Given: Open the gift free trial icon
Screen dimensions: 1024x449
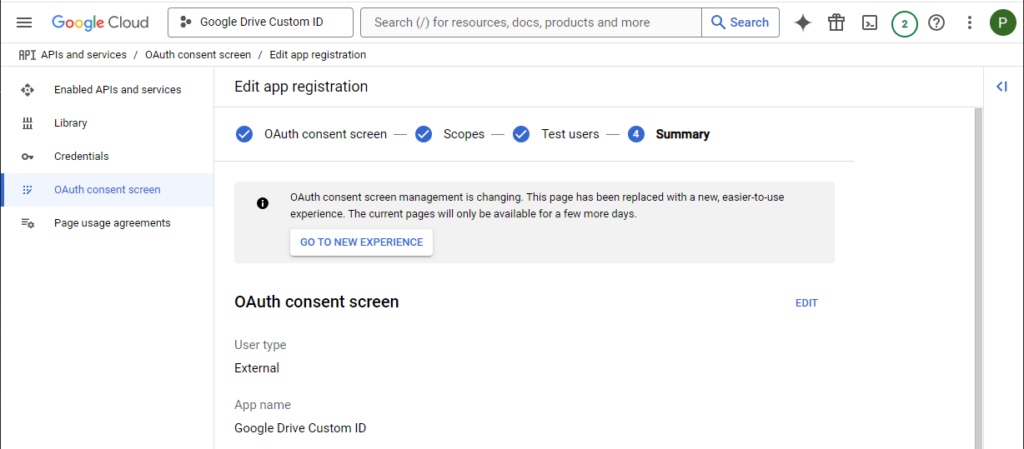Looking at the screenshot, I should click(836, 23).
